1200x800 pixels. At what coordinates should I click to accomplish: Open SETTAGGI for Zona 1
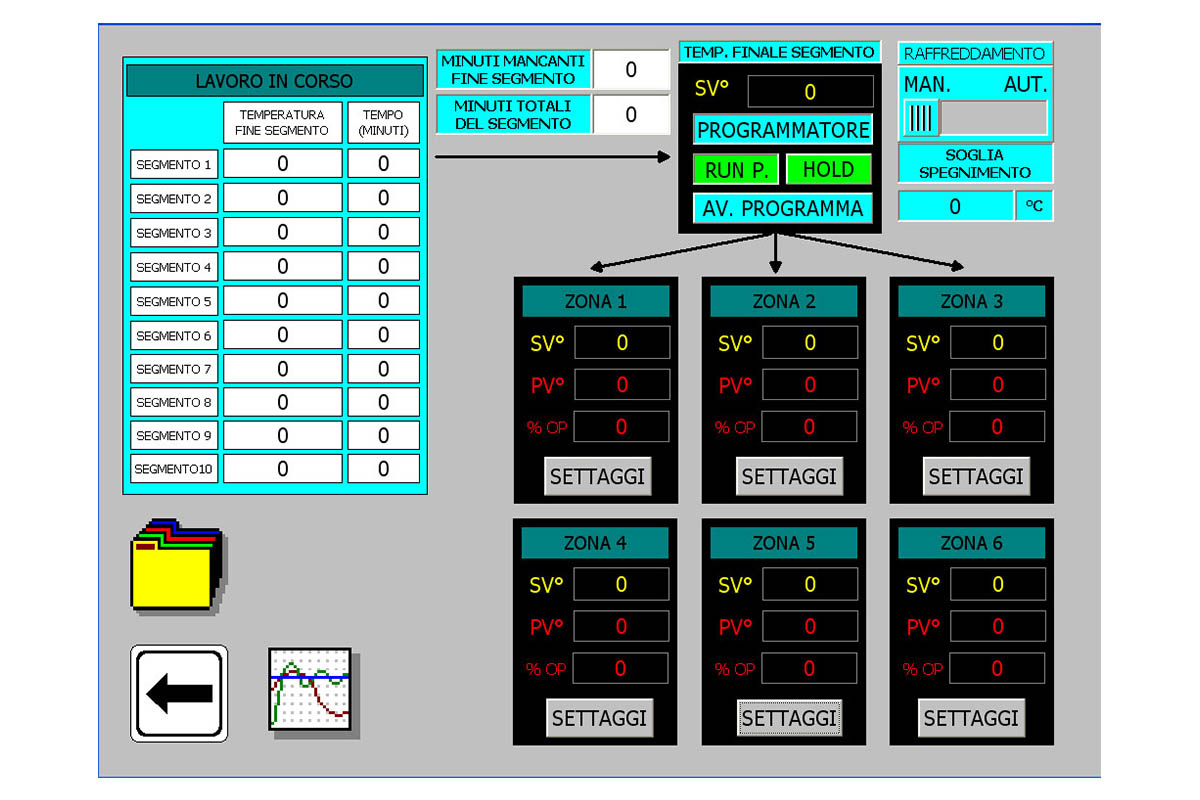click(x=597, y=476)
